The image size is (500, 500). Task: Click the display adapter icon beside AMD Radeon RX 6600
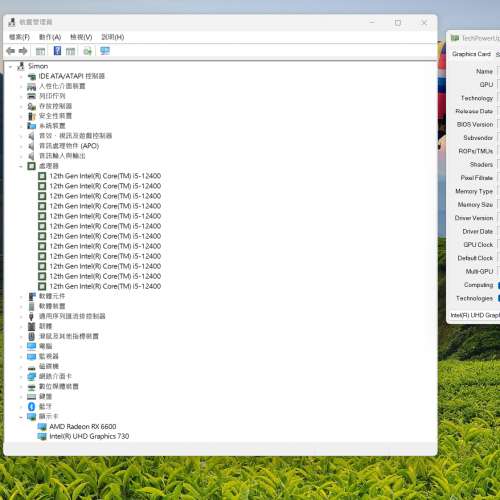[42, 426]
